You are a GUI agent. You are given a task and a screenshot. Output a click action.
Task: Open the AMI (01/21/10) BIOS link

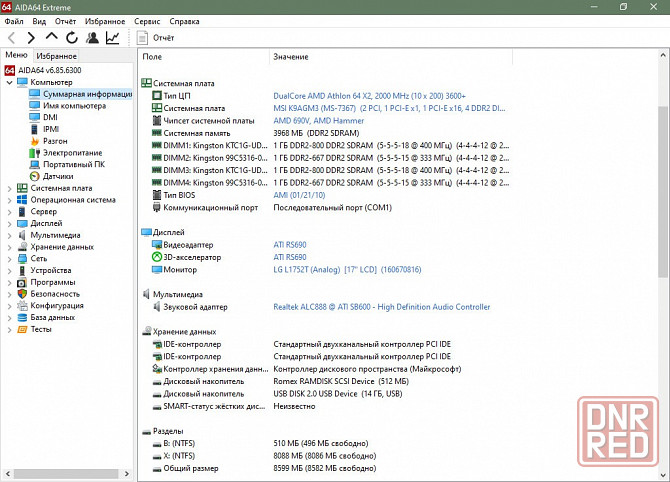[x=299, y=195]
